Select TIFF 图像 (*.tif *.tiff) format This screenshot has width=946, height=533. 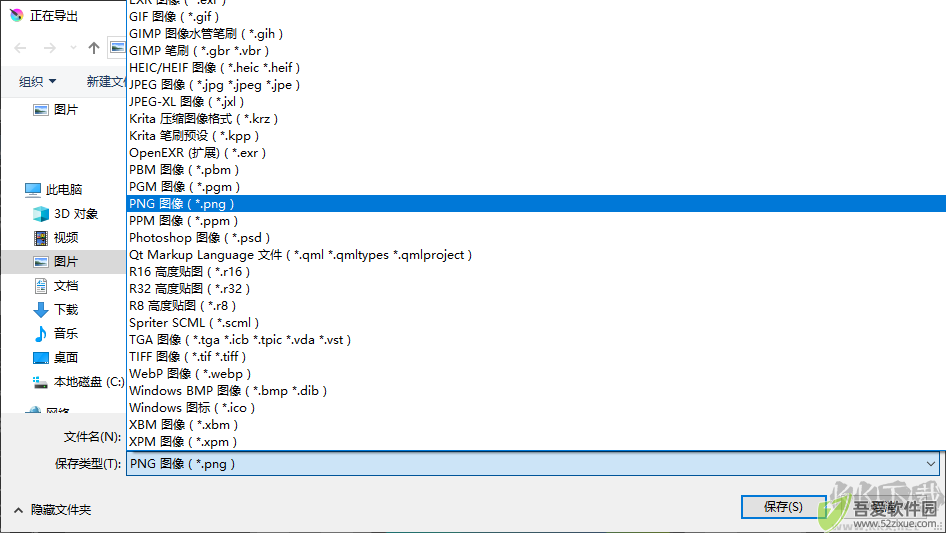(x=536, y=357)
